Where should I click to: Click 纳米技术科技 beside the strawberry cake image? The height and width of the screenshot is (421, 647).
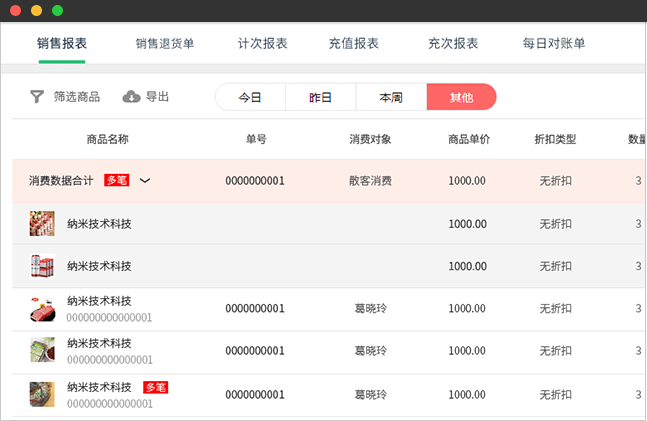(99, 224)
